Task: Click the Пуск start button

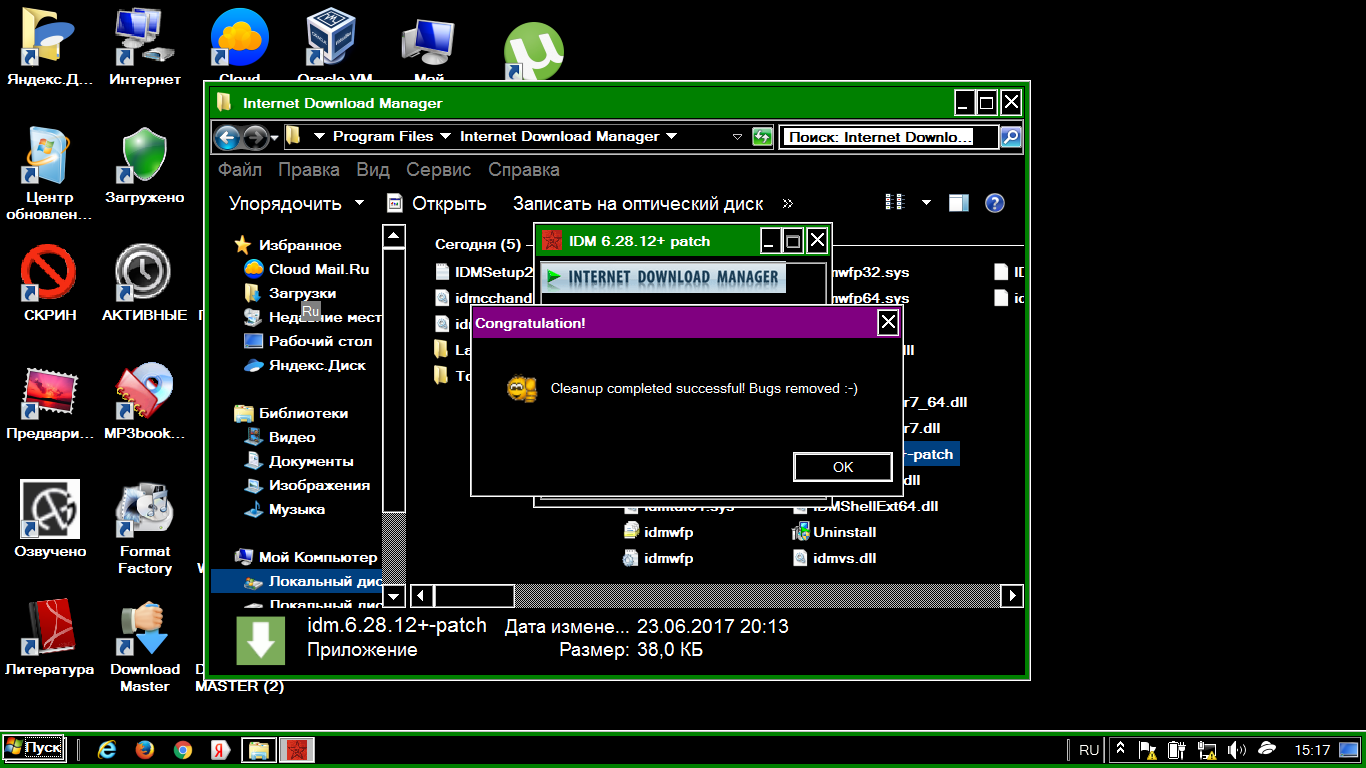Action: coord(34,748)
